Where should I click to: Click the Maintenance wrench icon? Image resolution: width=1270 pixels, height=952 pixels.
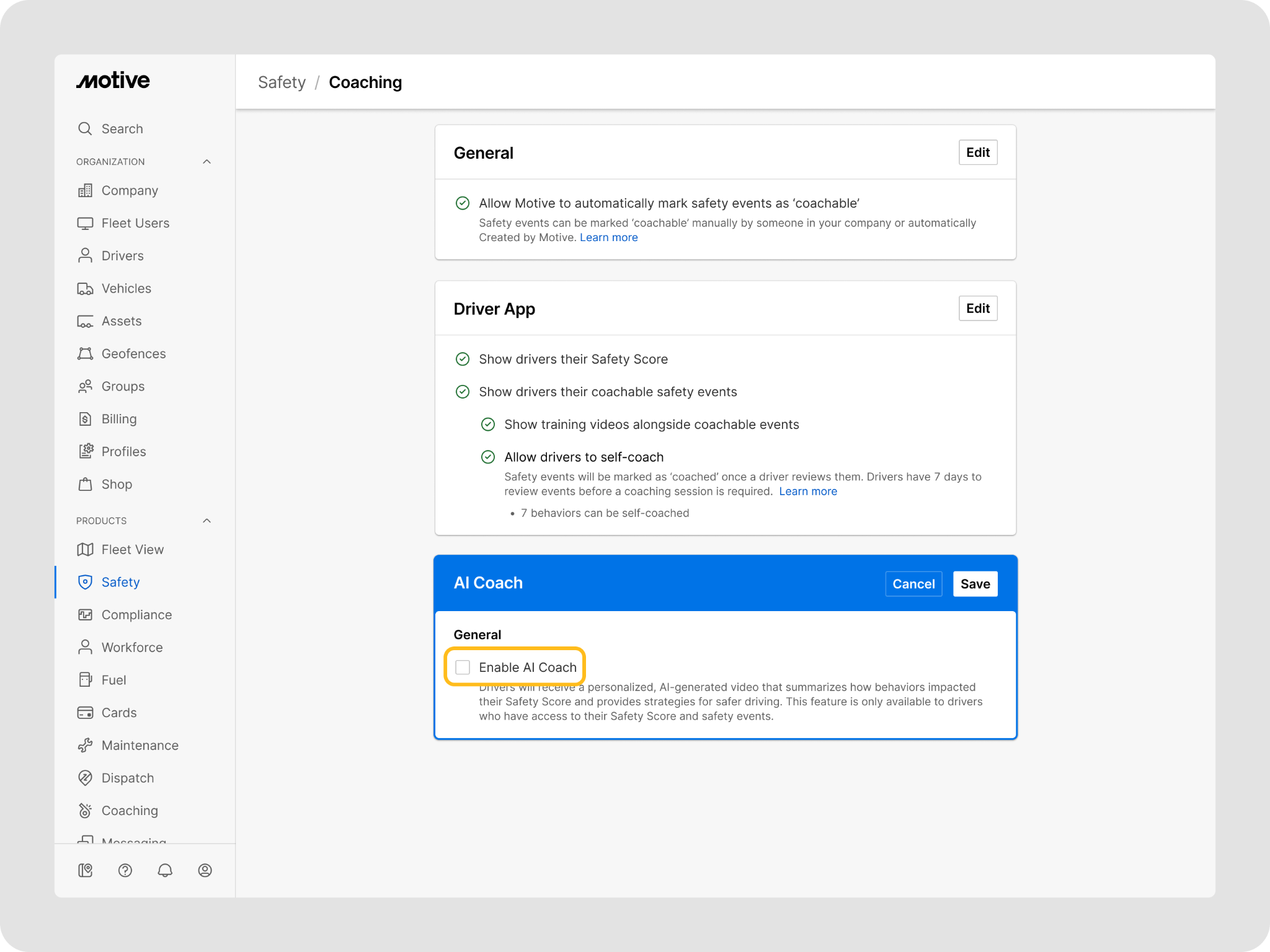(x=85, y=745)
